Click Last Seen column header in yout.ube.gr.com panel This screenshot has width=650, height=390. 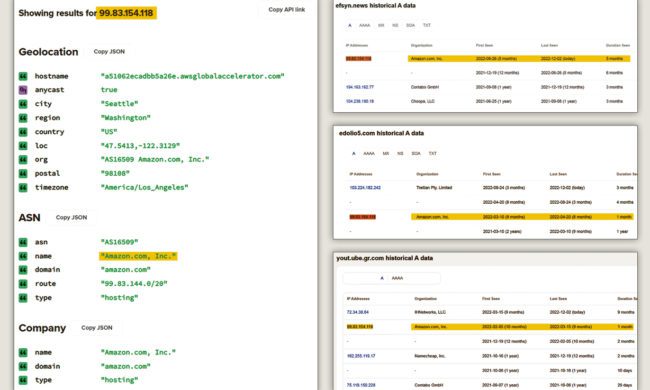pos(558,299)
